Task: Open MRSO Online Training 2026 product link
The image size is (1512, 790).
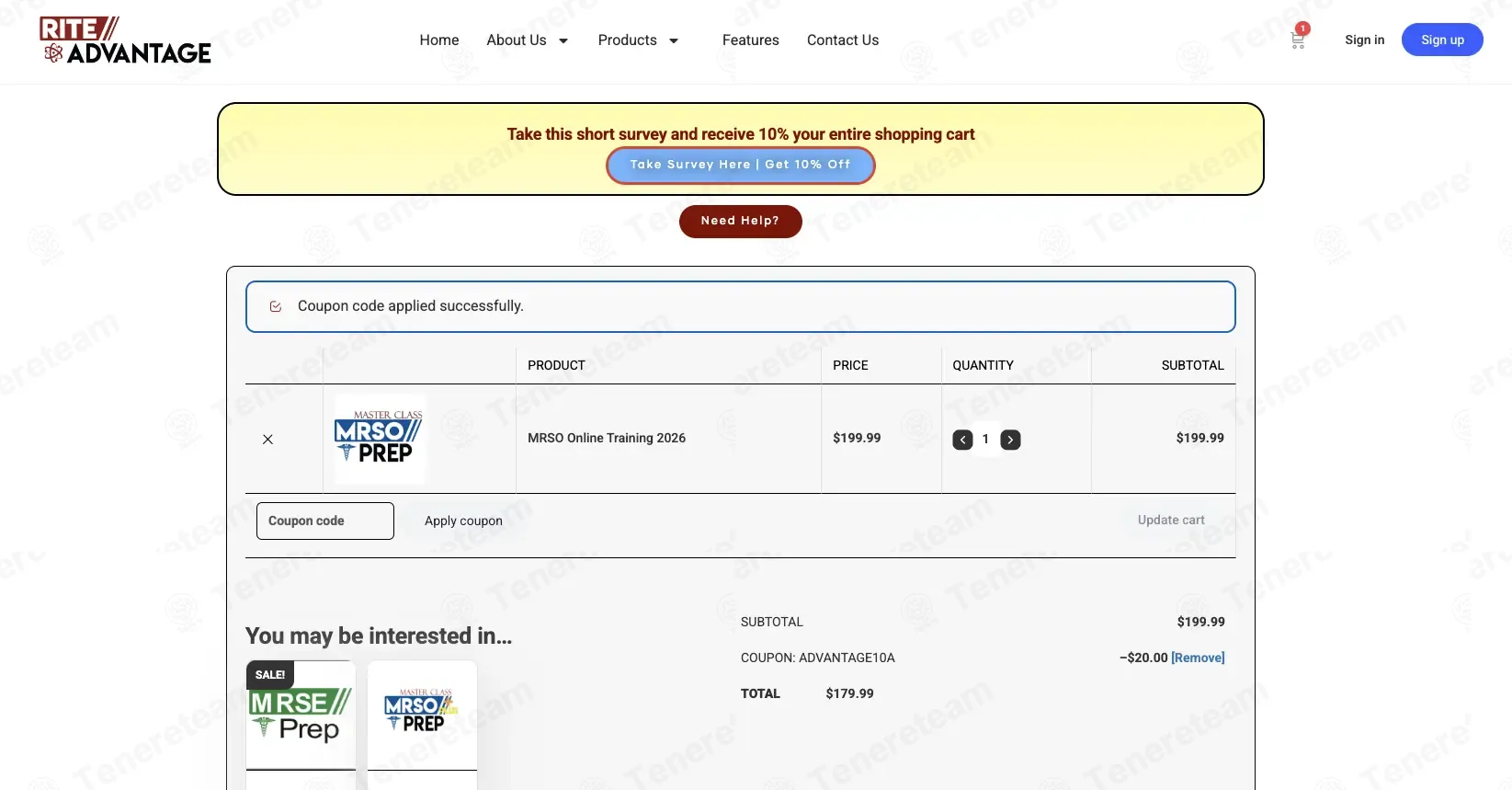Action: point(607,439)
